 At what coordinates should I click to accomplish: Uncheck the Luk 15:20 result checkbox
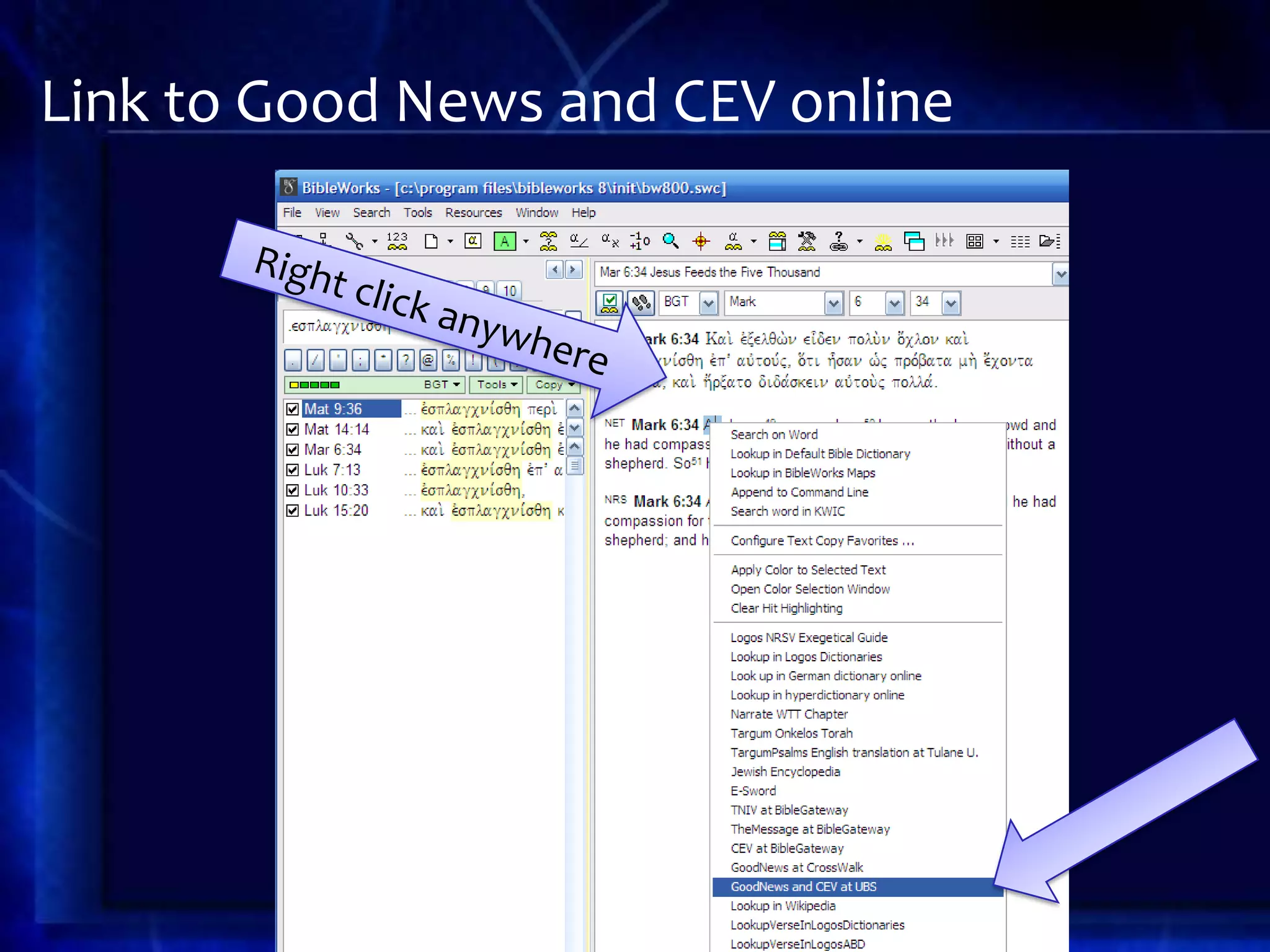[x=293, y=511]
